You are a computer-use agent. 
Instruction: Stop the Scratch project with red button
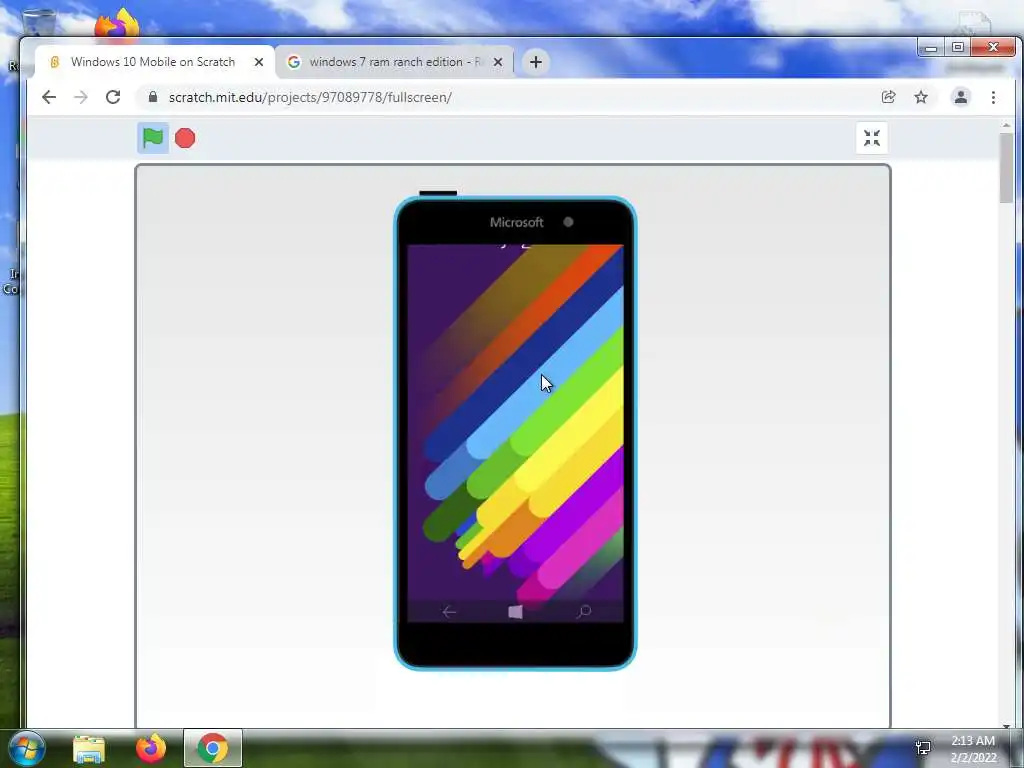click(185, 138)
